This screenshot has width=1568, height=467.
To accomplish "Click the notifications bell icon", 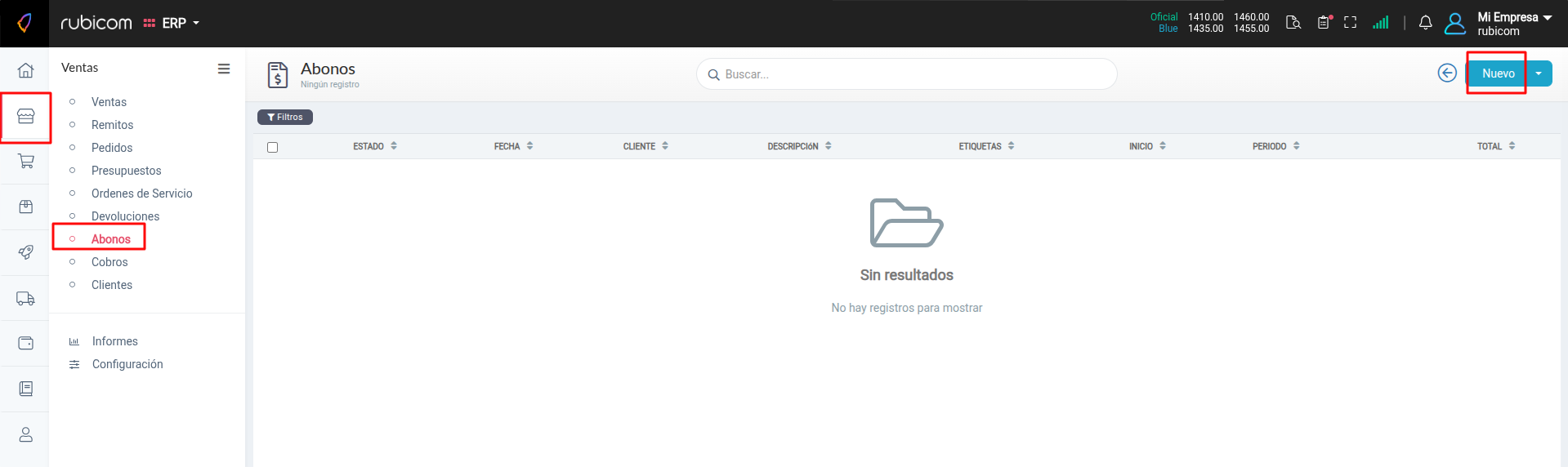I will pos(1425,23).
